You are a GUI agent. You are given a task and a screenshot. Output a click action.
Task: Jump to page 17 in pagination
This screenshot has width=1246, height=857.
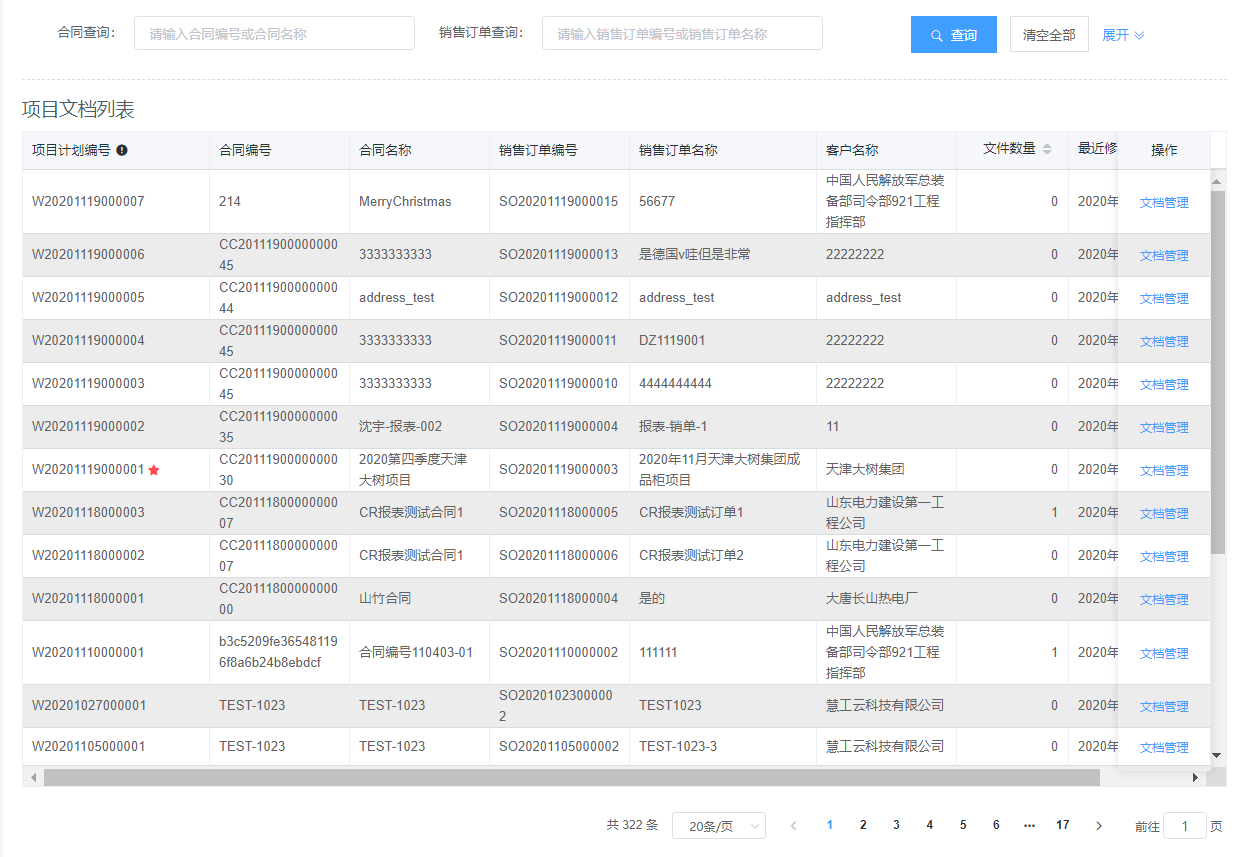(x=1062, y=825)
